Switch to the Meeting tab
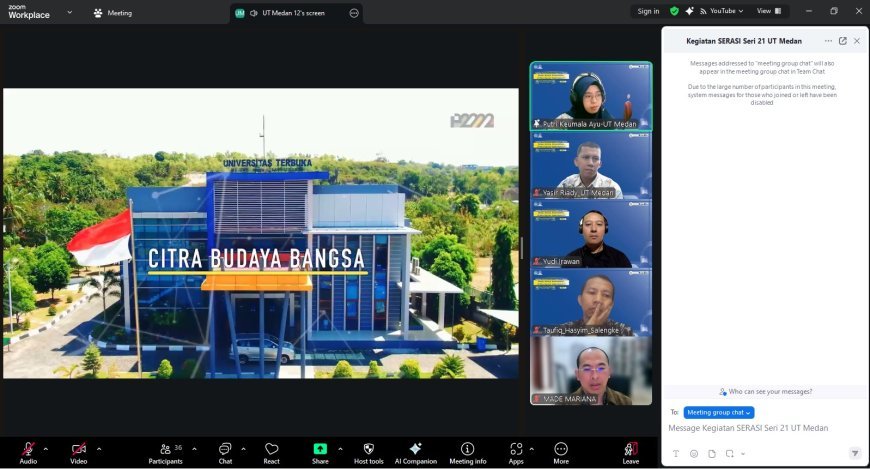The image size is (870, 469). pos(113,13)
